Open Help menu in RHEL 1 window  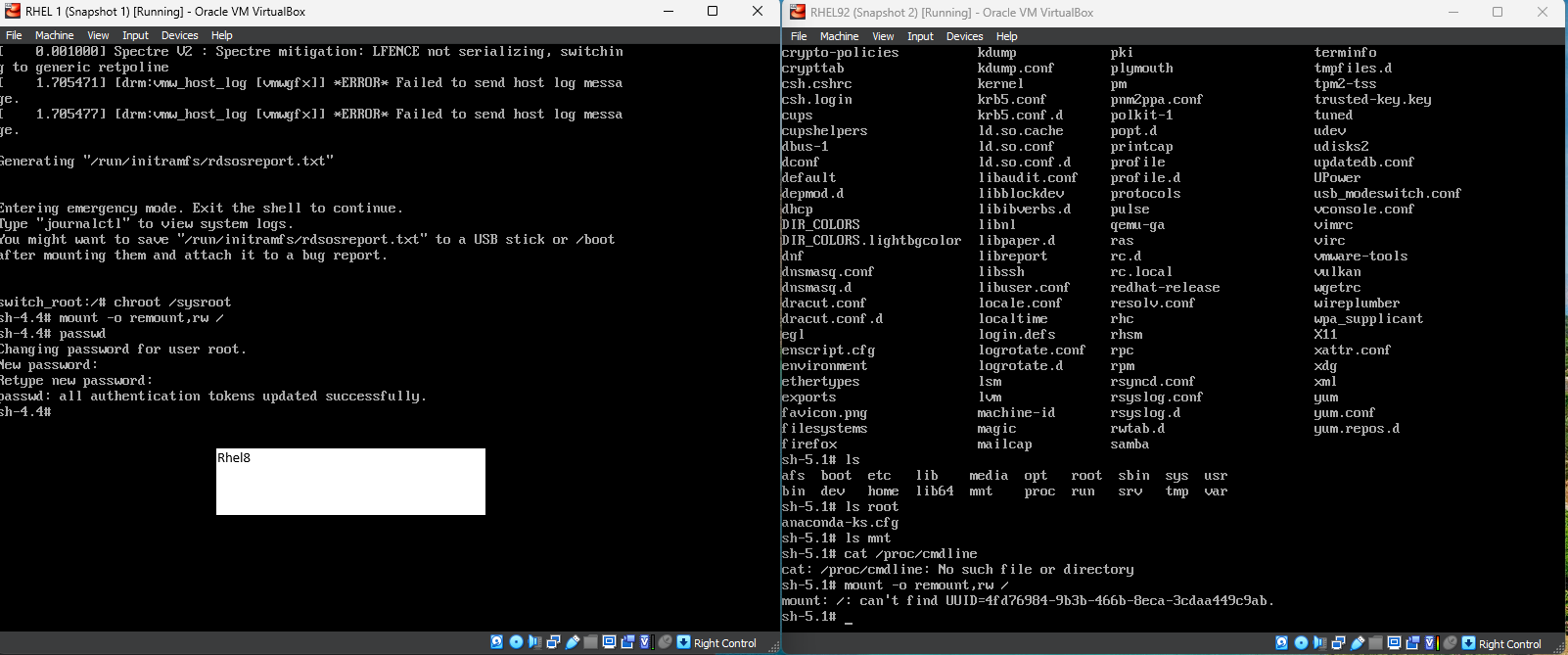(222, 35)
